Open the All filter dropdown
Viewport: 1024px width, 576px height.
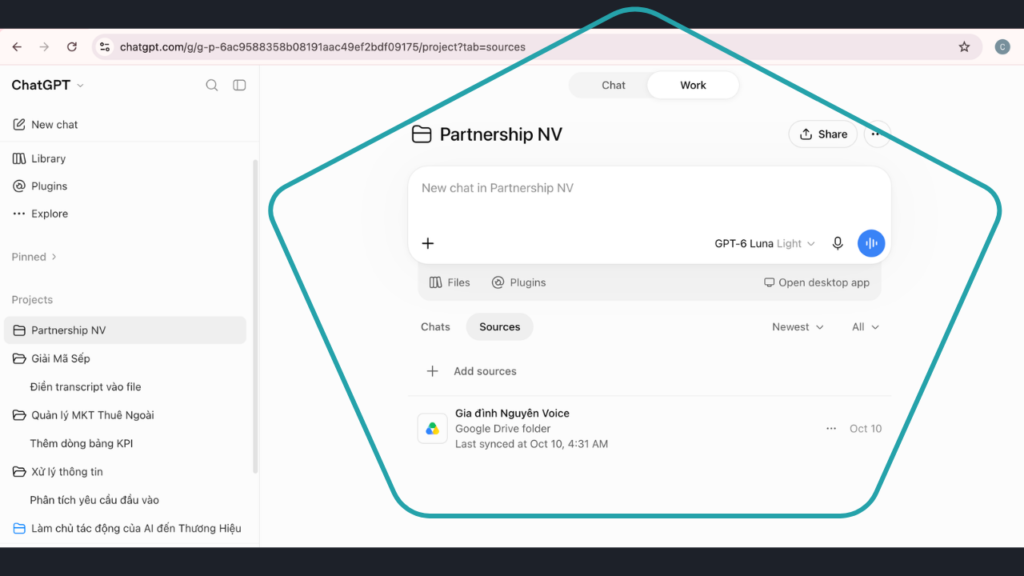point(865,327)
